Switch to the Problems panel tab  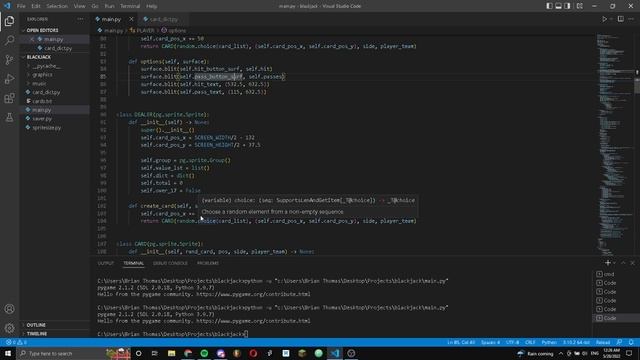click(208, 263)
